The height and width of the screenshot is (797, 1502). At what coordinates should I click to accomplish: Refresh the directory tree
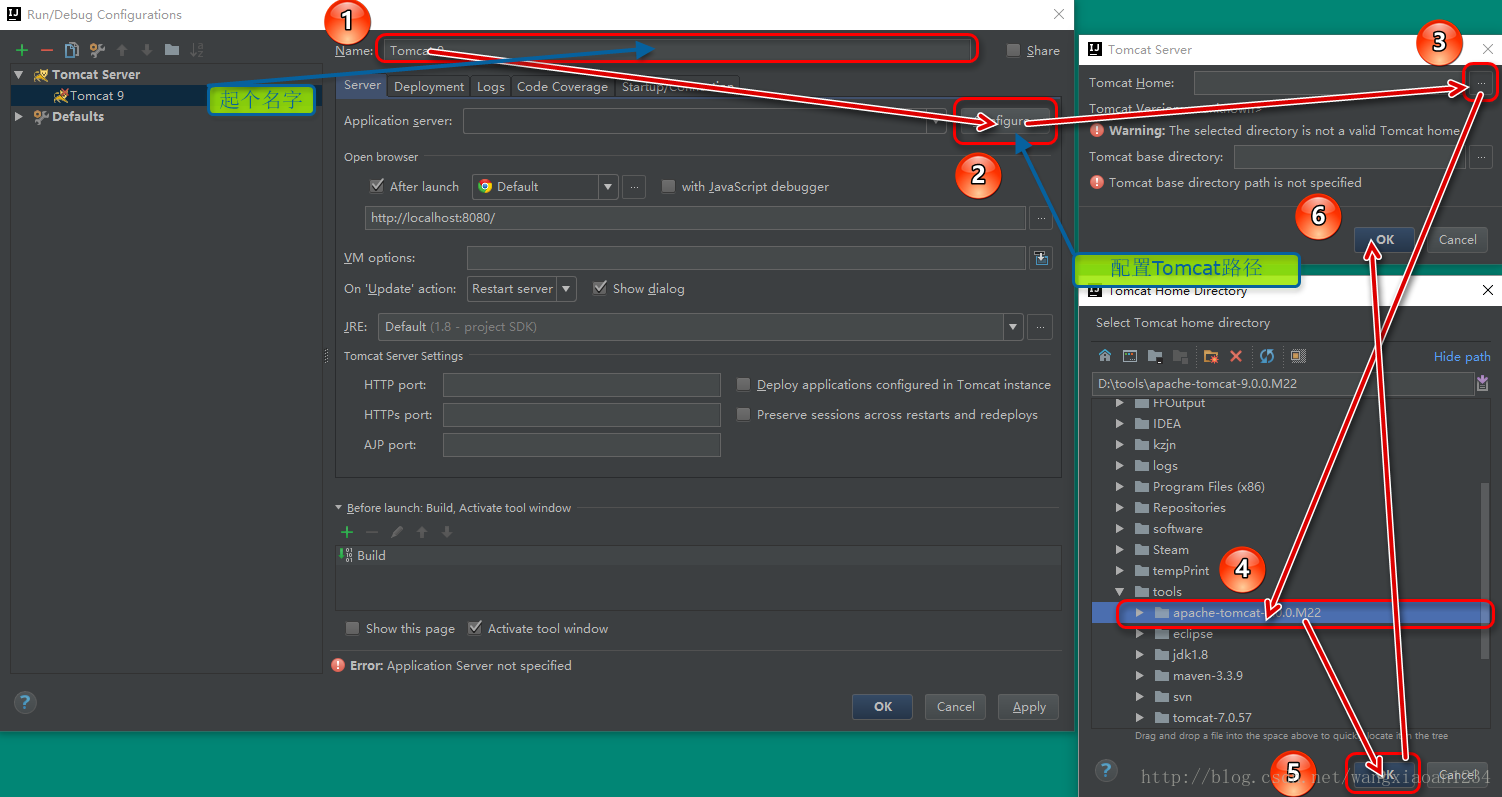(x=1267, y=356)
